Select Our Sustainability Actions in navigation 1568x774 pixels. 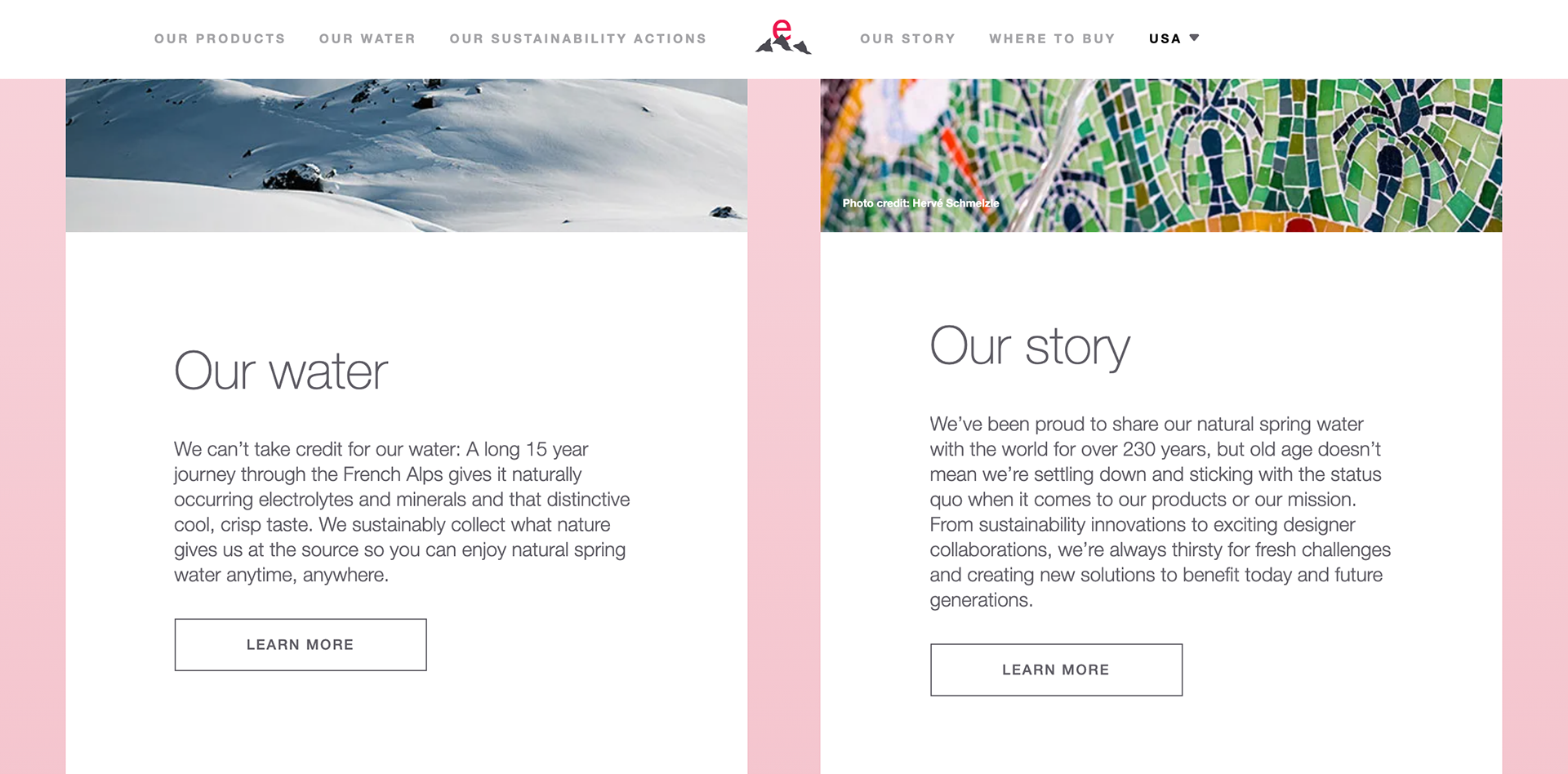pos(578,38)
